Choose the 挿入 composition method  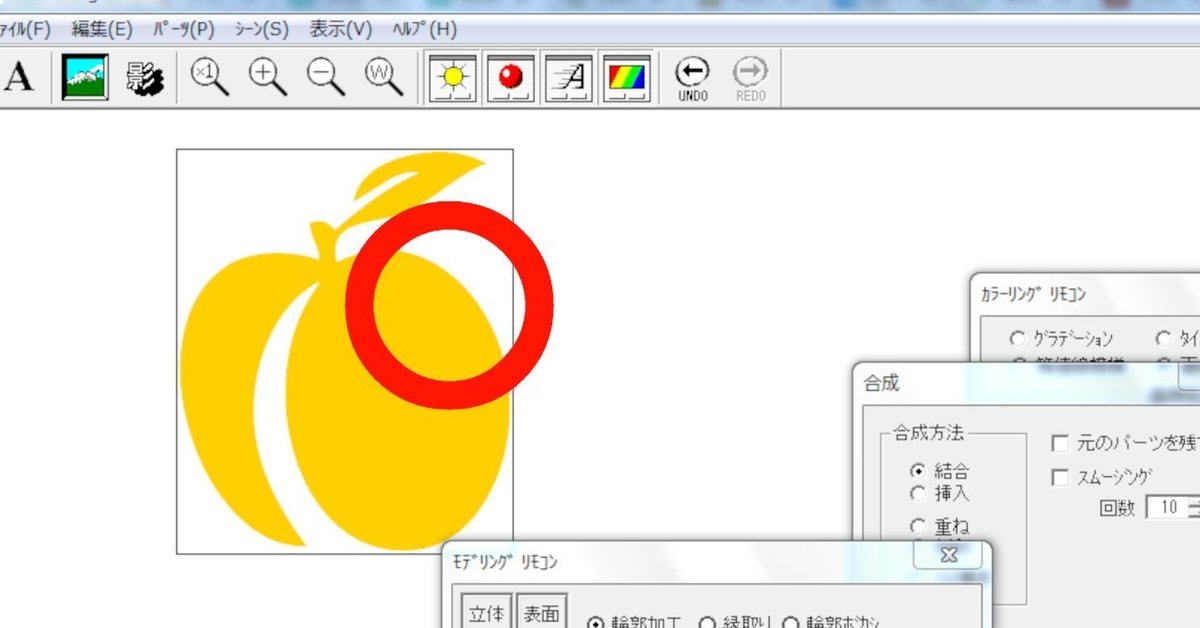click(x=918, y=492)
